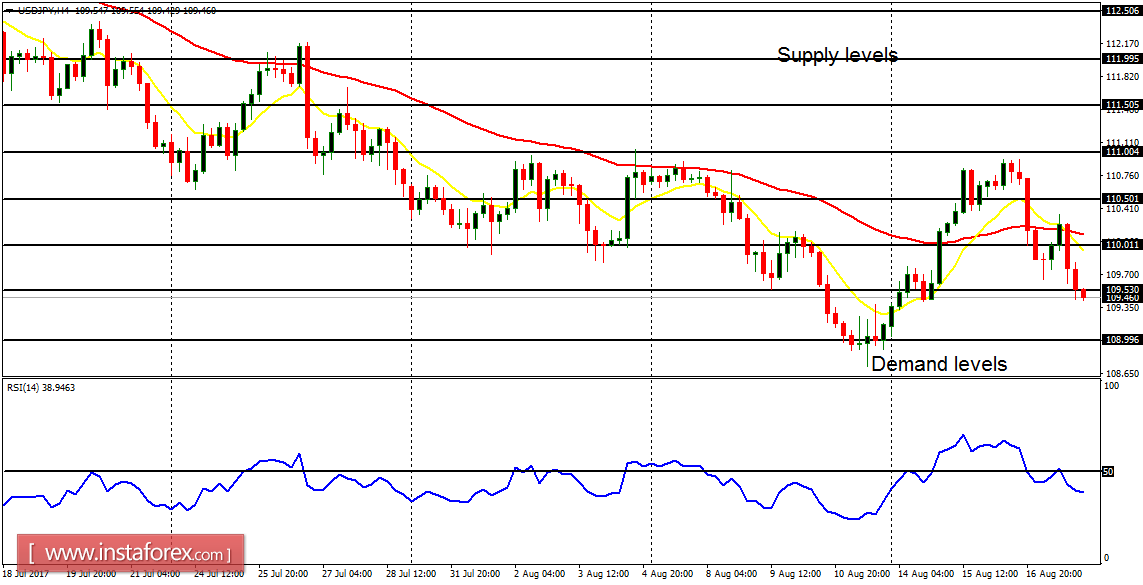1143x585 pixels.
Task: Click the highlighted 112.506 price level tag
Action: 1118,9
